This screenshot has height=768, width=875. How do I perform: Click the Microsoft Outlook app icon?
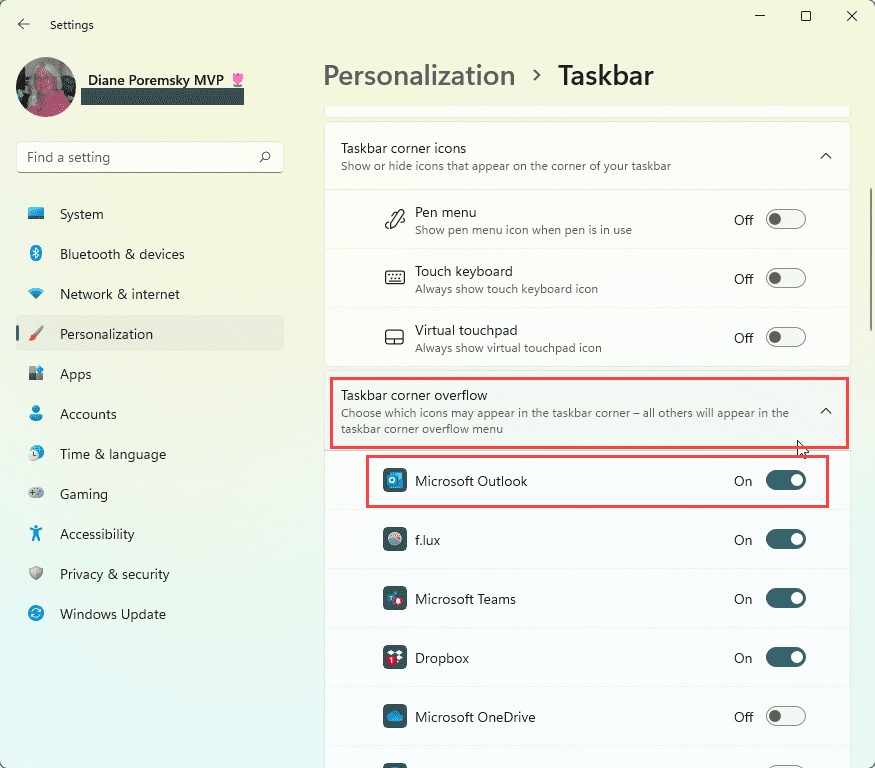pyautogui.click(x=395, y=481)
